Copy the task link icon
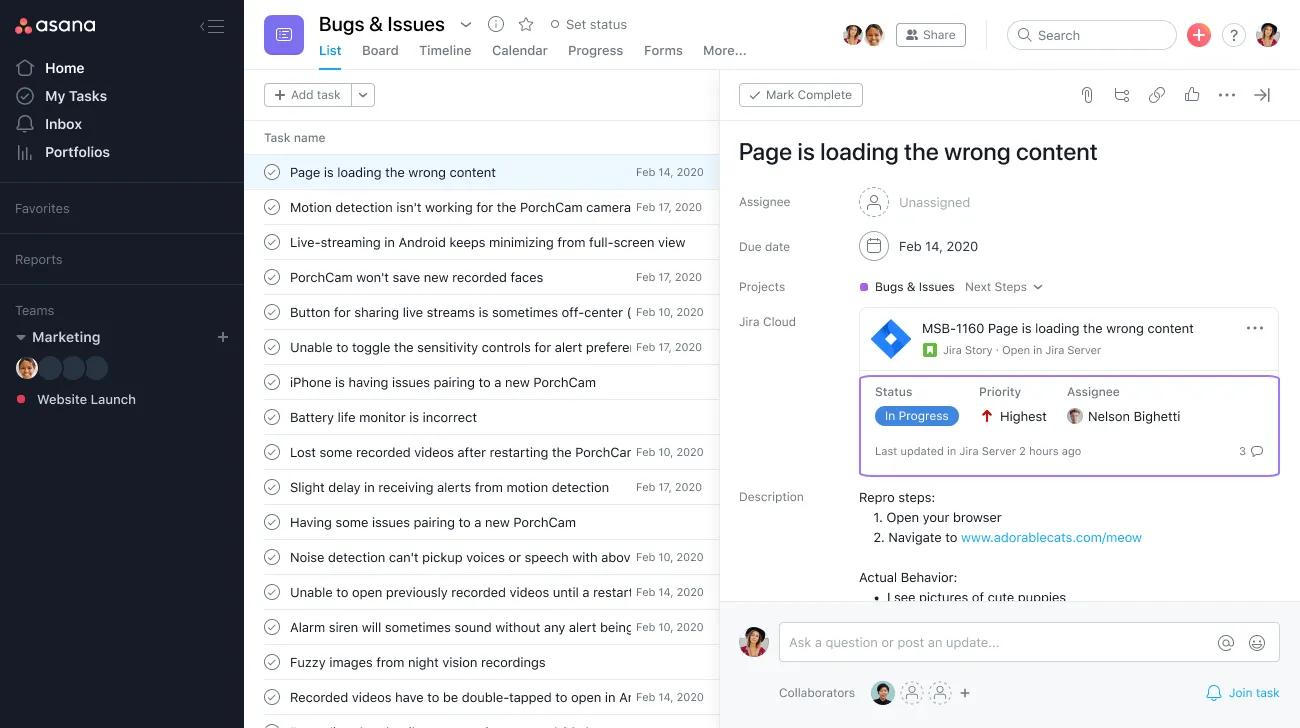The height and width of the screenshot is (728, 1300). [x=1157, y=94]
